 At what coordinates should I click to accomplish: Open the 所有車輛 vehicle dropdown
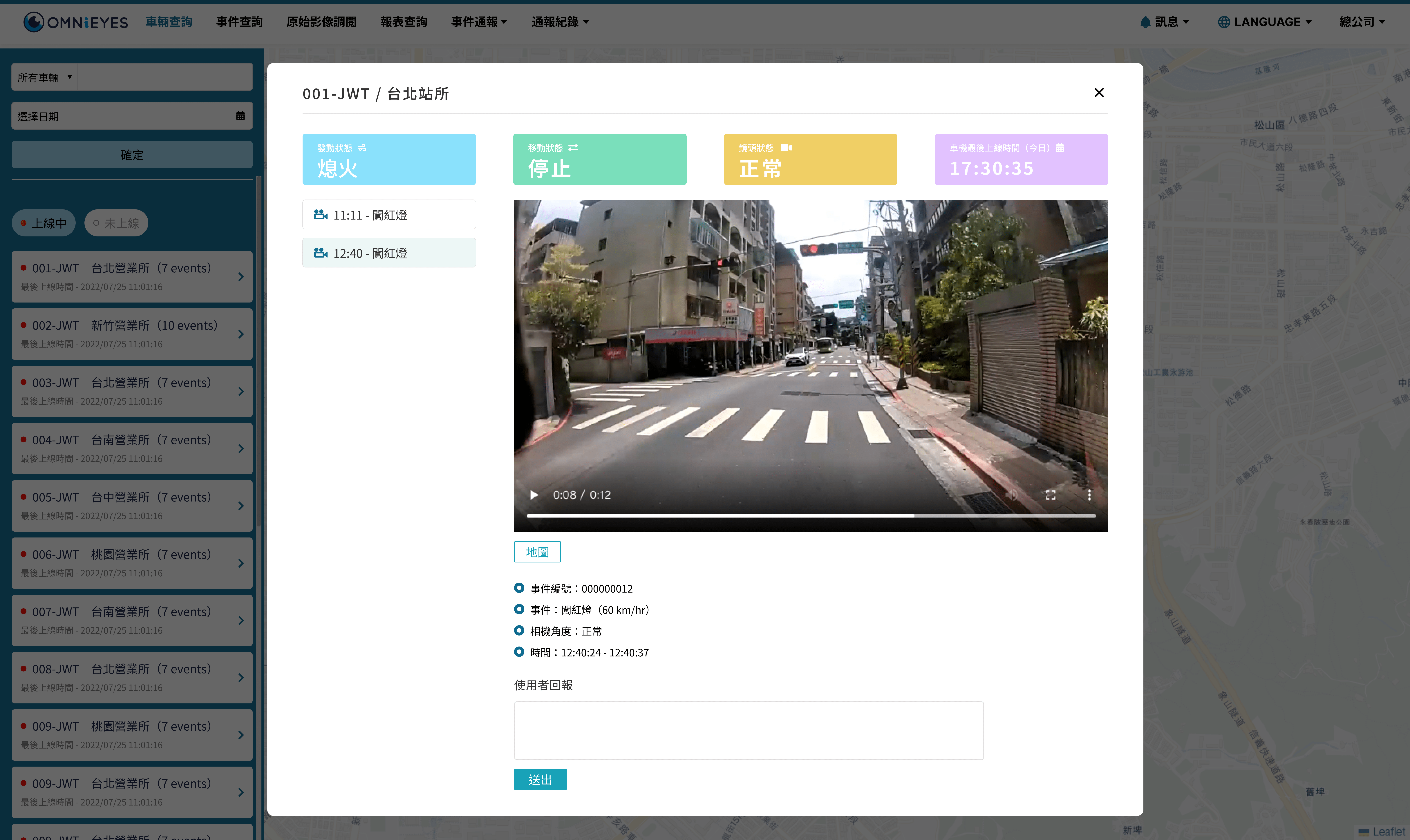45,77
